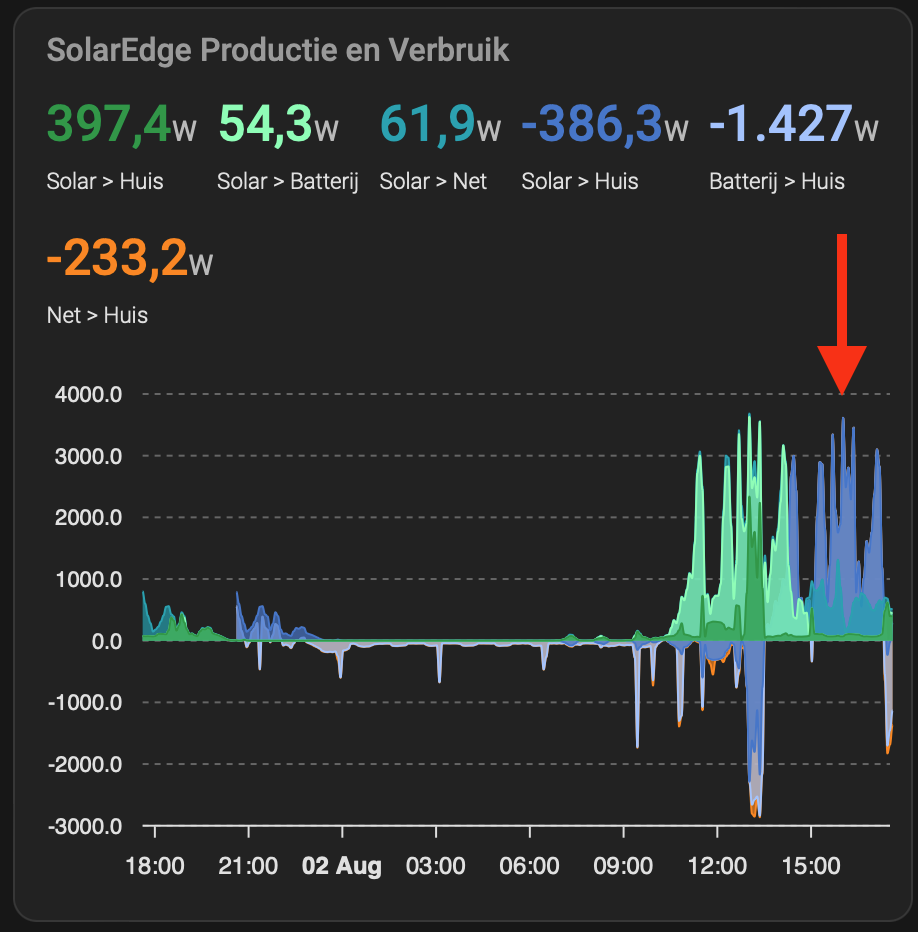The width and height of the screenshot is (918, 932).
Task: Select the 1000.0 y-axis label
Action: (x=88, y=579)
